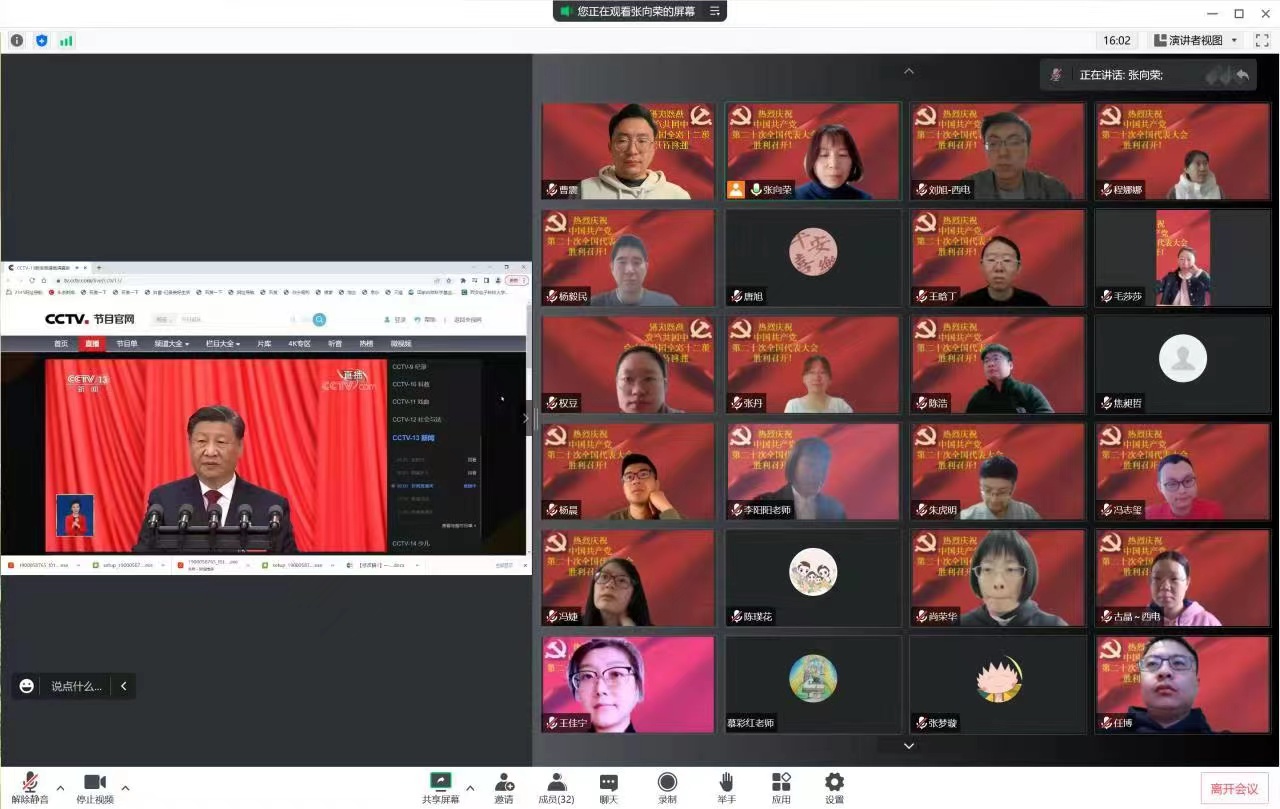Open the meeting info icon
Image resolution: width=1280 pixels, height=809 pixels.
click(17, 41)
